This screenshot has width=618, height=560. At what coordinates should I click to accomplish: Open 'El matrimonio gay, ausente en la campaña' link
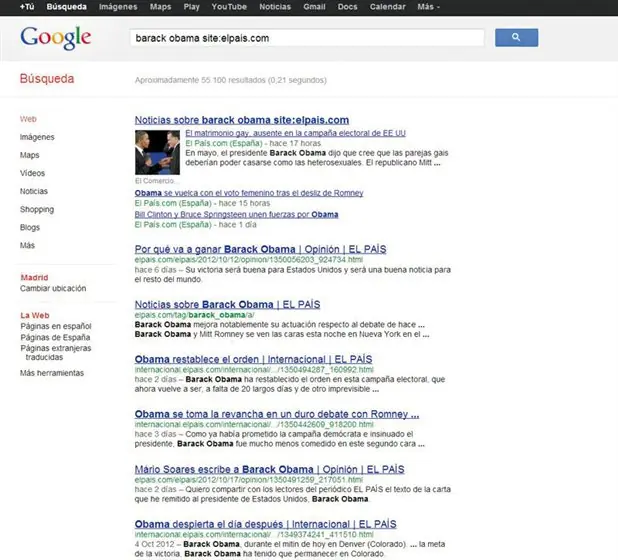295,133
